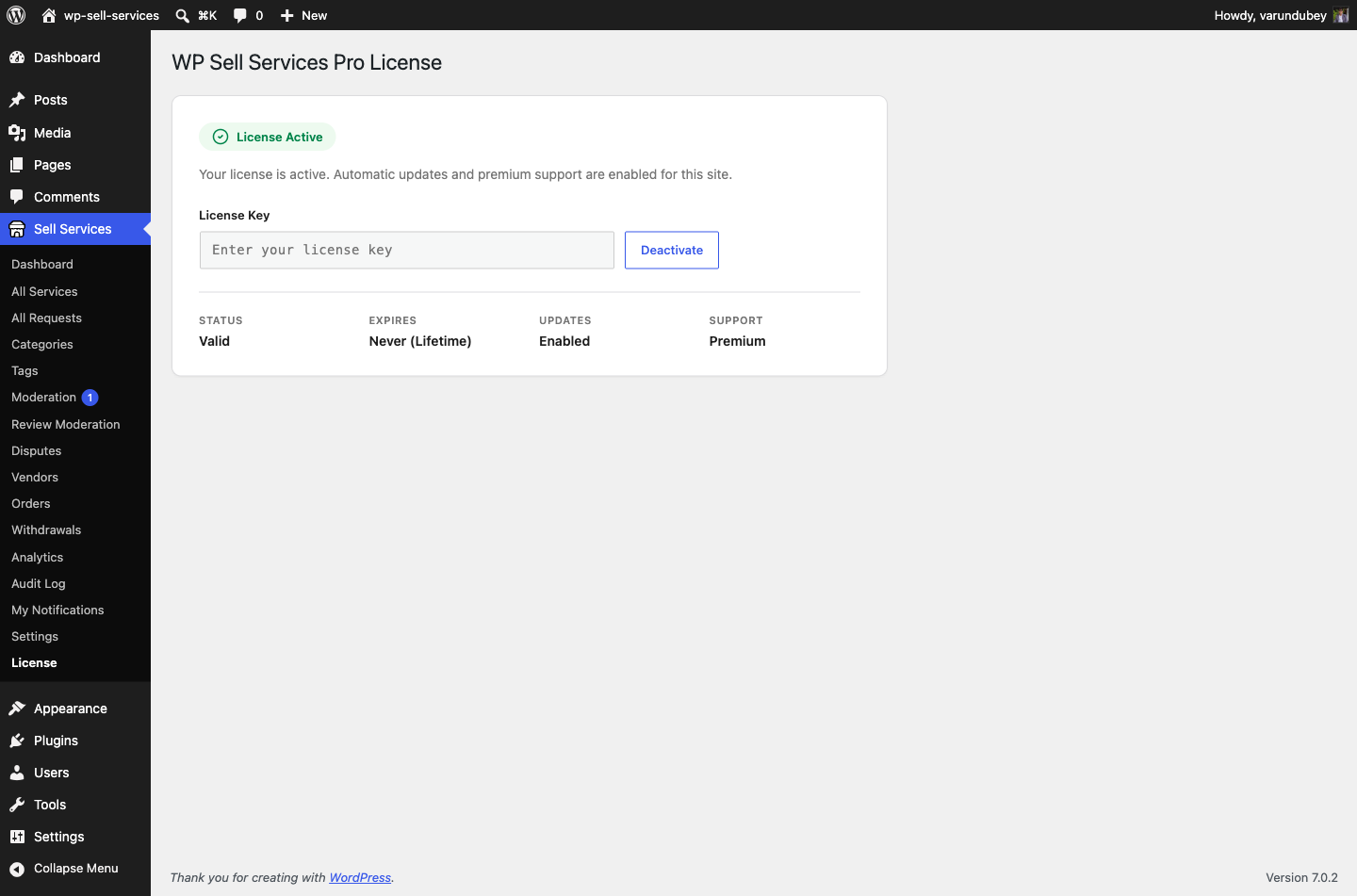This screenshot has height=896, width=1357.
Task: Open the user avatar in admin bar
Action: coord(1341,15)
